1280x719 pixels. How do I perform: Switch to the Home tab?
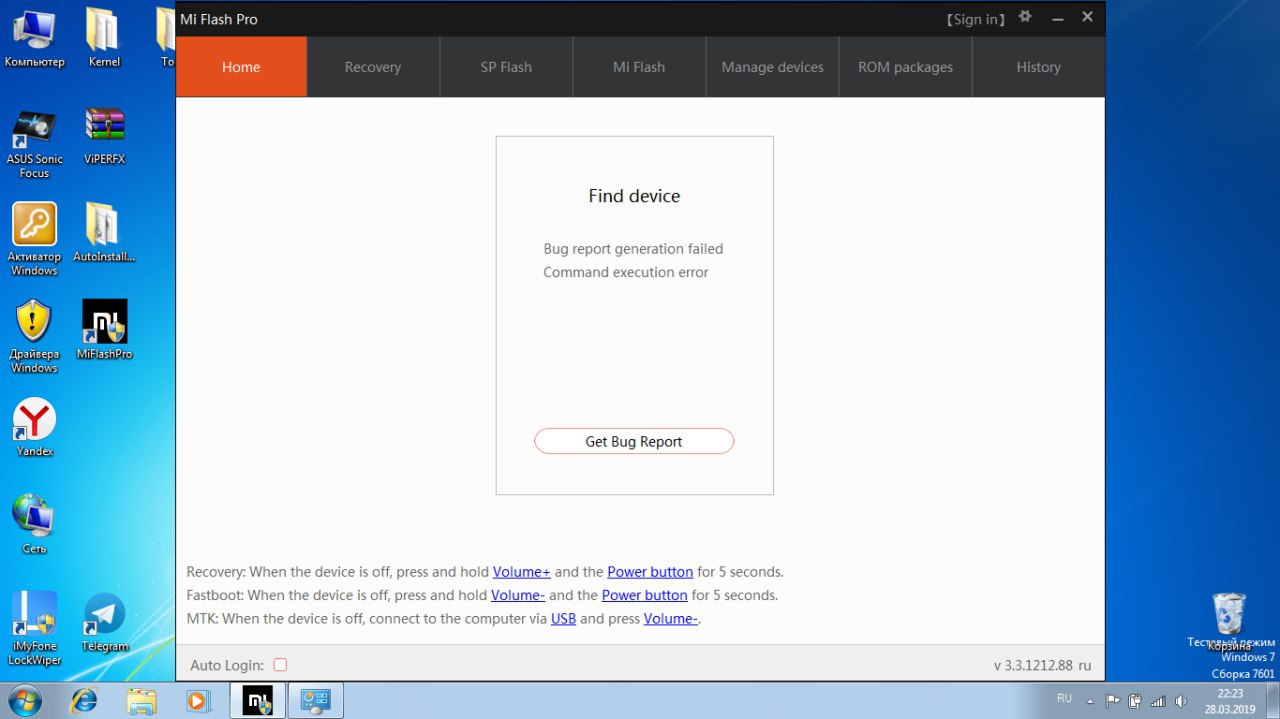click(x=241, y=67)
